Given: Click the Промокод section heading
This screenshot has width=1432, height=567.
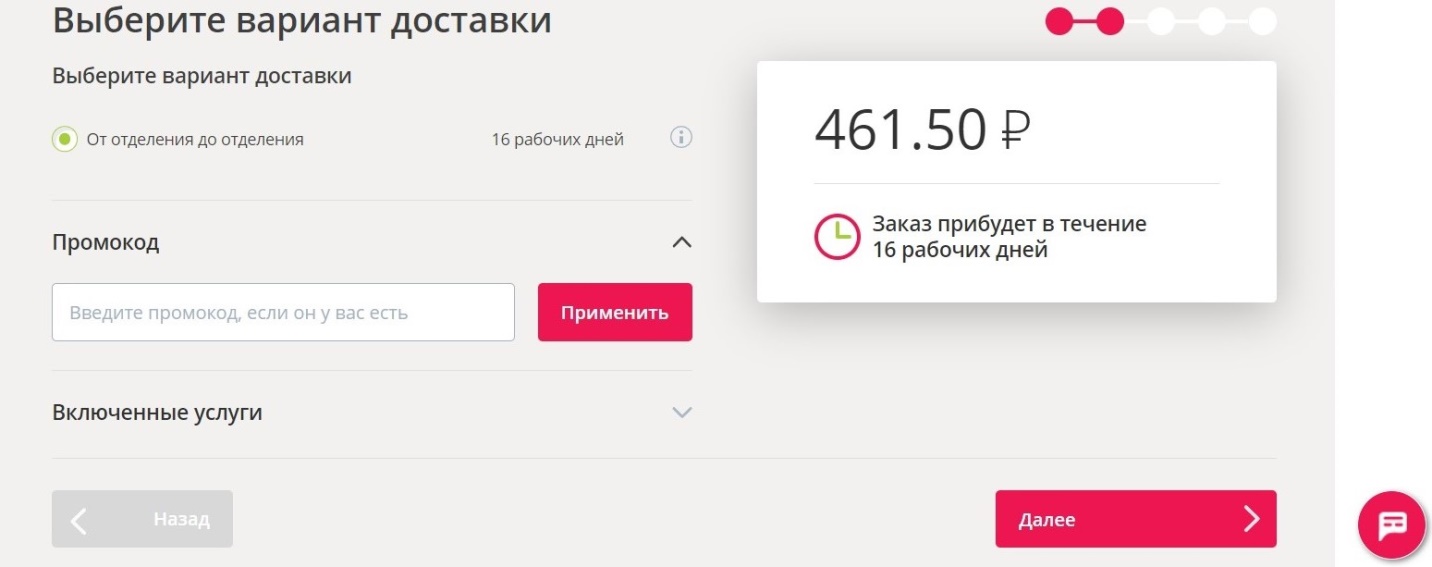Looking at the screenshot, I should (105, 242).
